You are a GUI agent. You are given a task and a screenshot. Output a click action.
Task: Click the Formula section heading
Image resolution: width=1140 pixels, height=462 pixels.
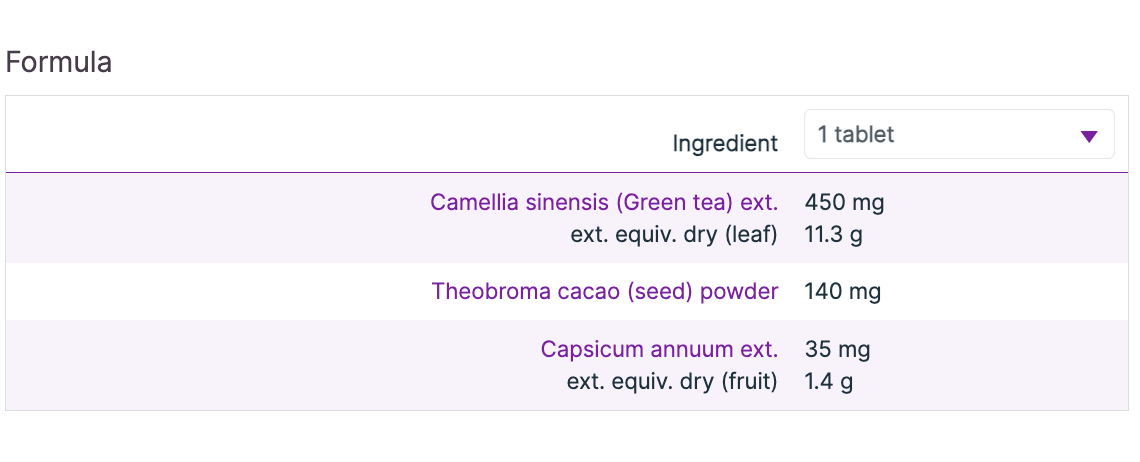point(59,62)
